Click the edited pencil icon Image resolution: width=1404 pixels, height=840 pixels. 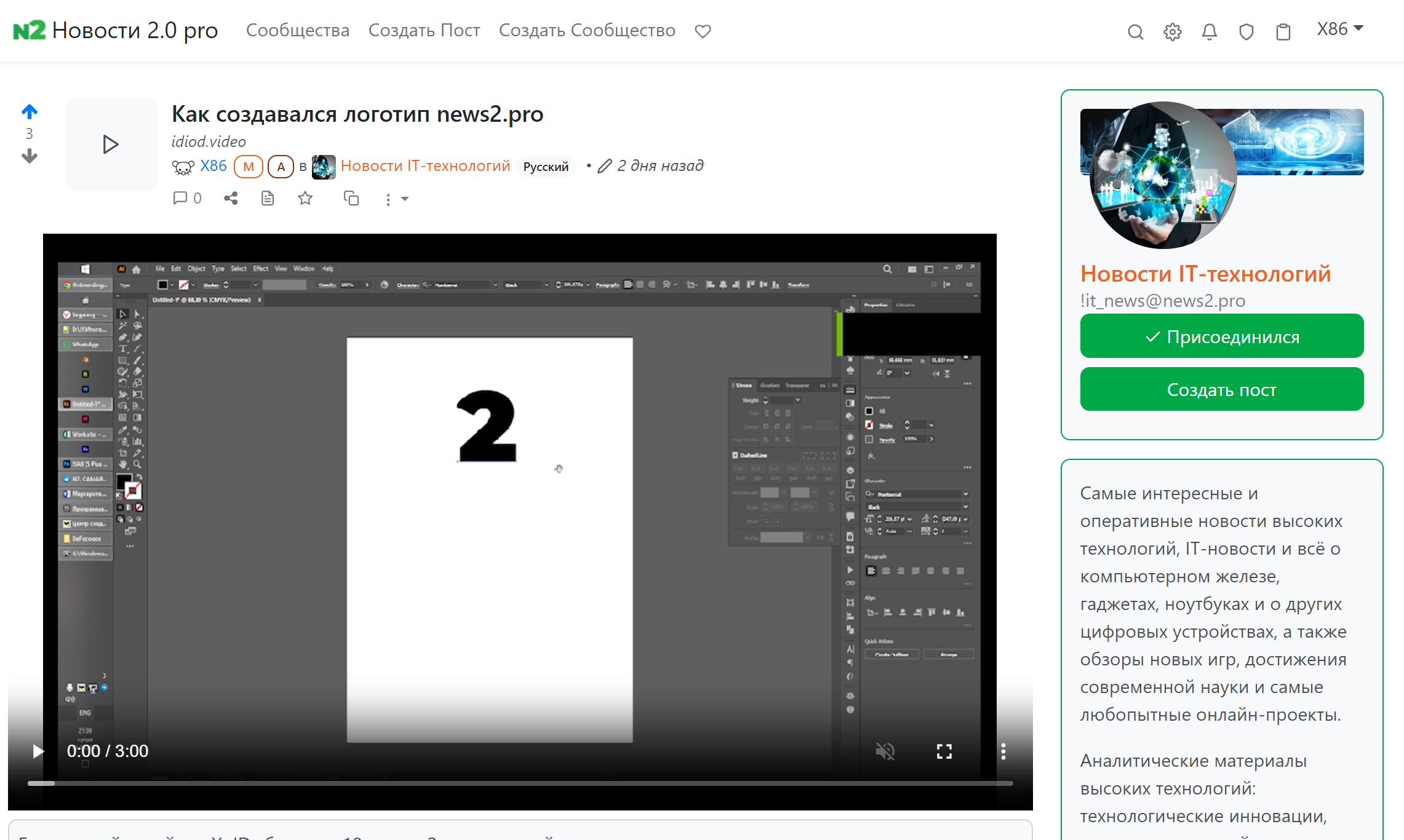[605, 166]
